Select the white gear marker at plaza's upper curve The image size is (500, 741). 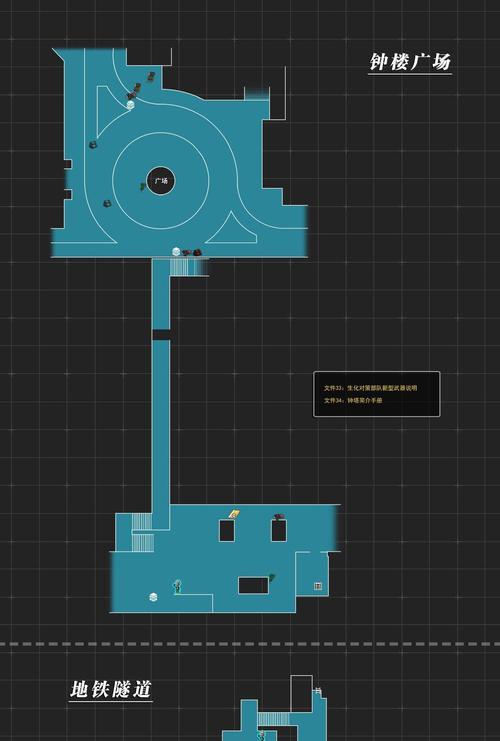(130, 104)
